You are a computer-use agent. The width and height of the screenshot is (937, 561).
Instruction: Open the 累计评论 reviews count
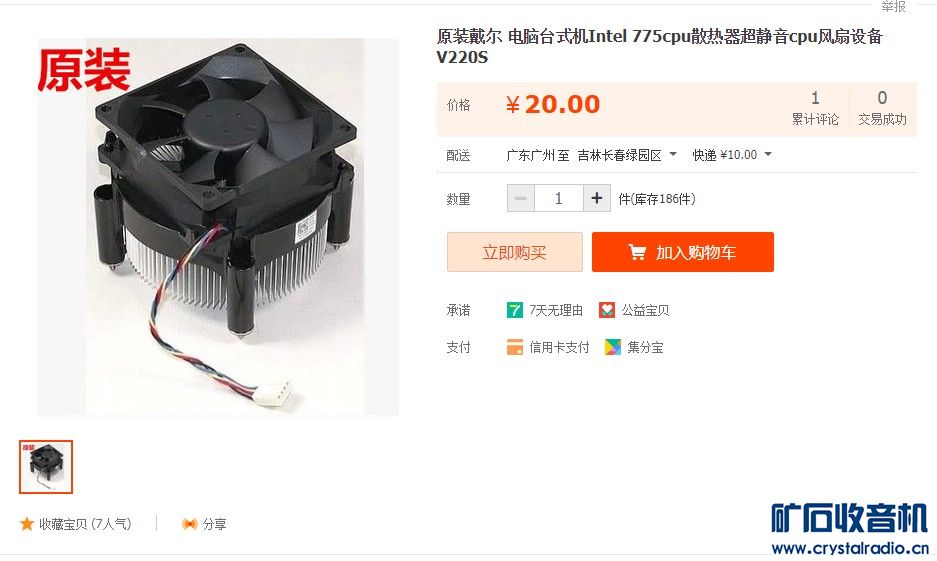click(815, 108)
